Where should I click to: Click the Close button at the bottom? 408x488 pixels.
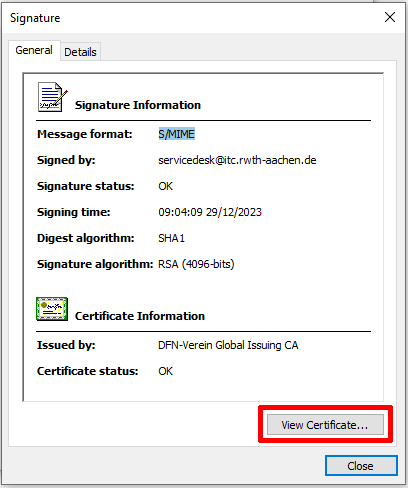[361, 466]
